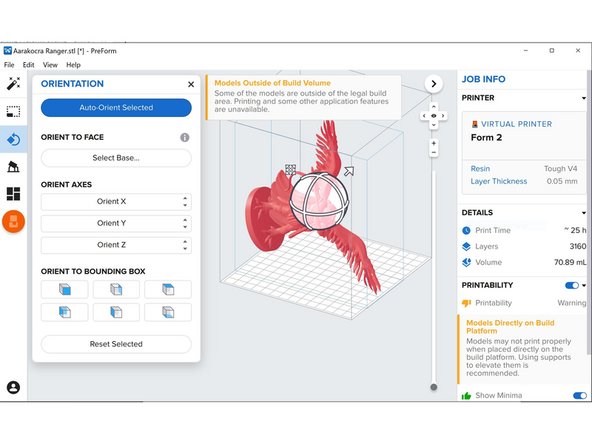The image size is (592, 444).
Task: Click the scale arrow handle near model
Action: [349, 171]
